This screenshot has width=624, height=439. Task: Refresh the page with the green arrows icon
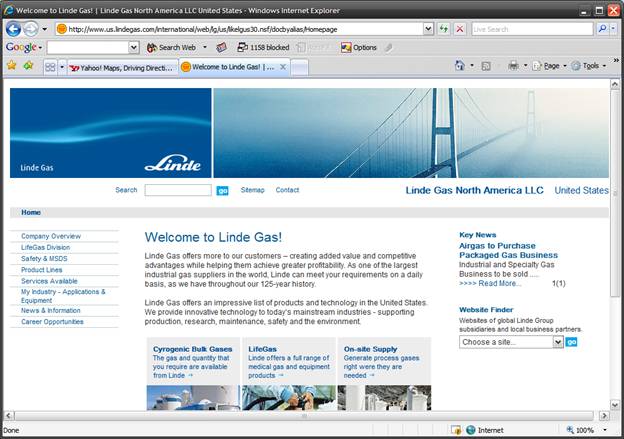coord(443,29)
